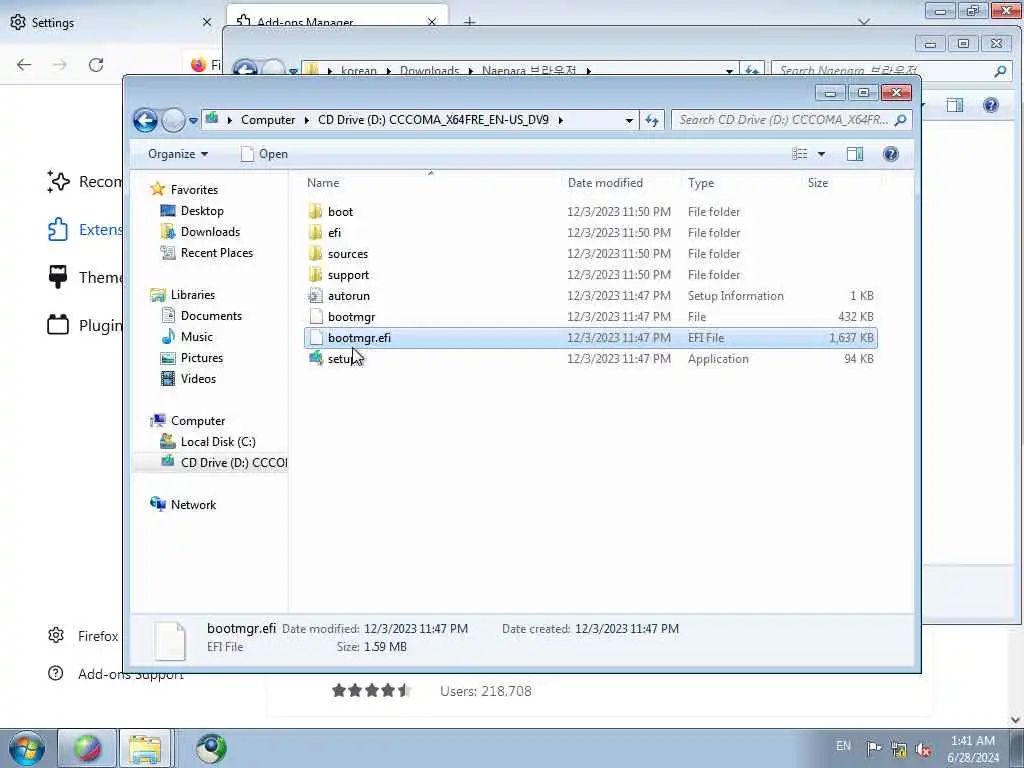Open a new browser tab
Screen dimensions: 1024x768
(469, 22)
